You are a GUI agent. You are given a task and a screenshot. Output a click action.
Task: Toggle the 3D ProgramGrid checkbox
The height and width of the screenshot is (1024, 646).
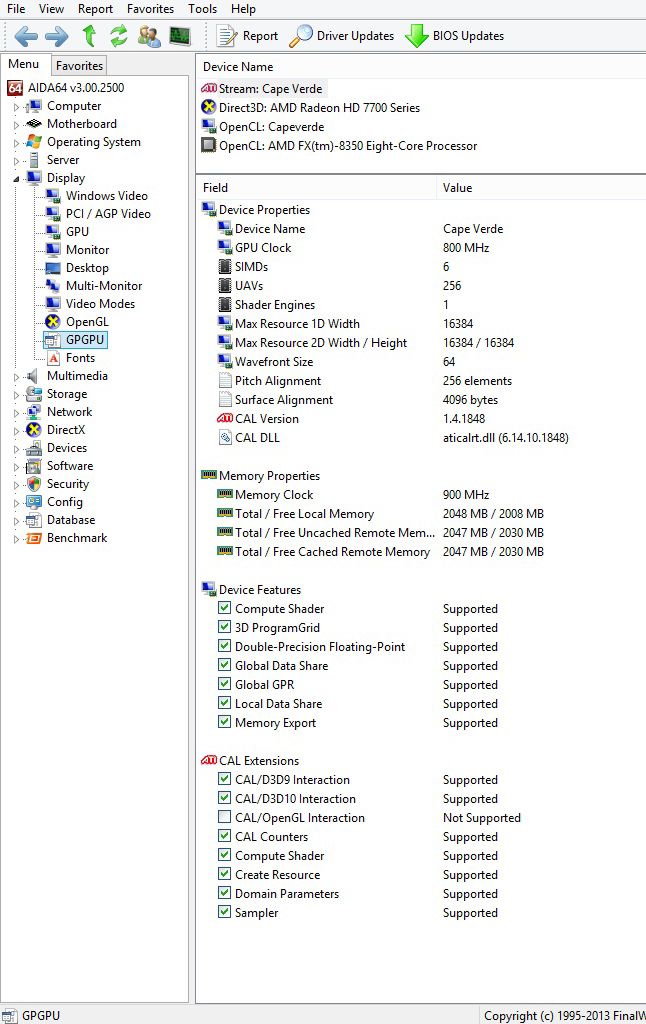[224, 627]
